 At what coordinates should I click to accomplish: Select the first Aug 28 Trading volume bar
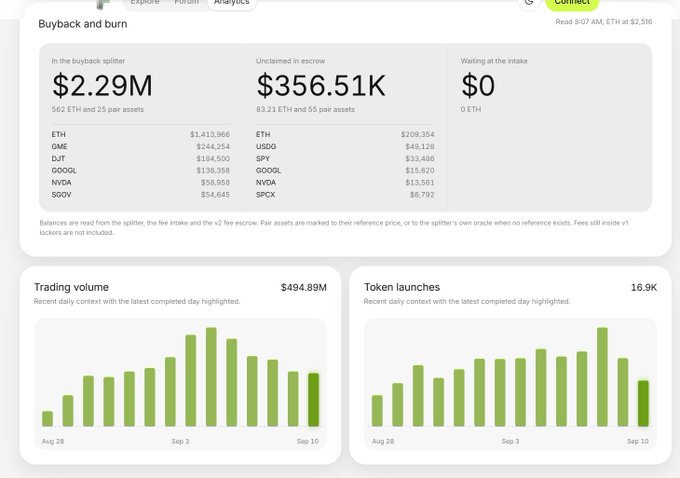[x=47, y=419]
